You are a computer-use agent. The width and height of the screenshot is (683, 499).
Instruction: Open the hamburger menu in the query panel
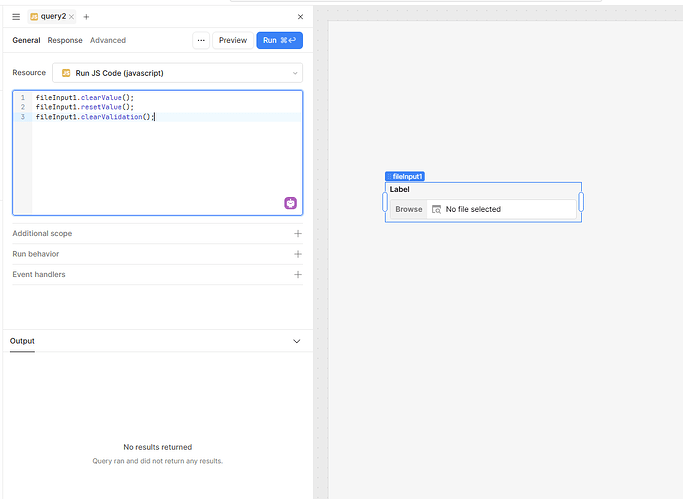(16, 17)
